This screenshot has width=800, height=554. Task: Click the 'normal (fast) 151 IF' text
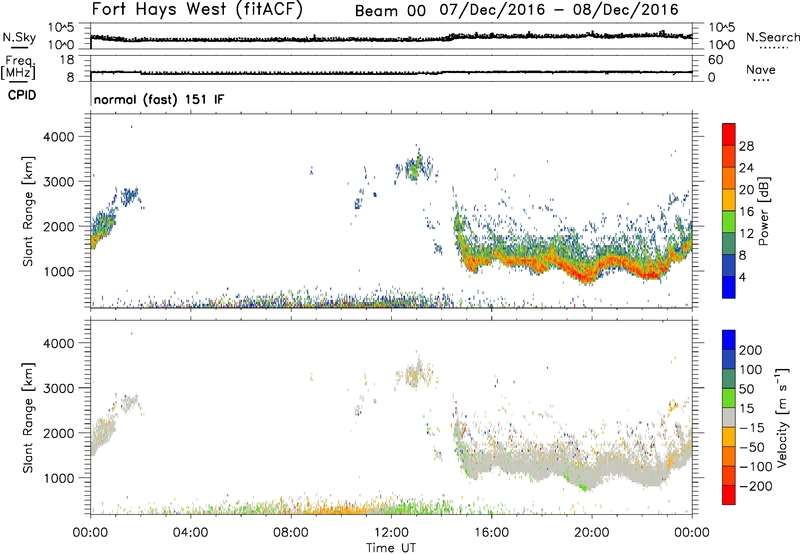[x=159, y=99]
